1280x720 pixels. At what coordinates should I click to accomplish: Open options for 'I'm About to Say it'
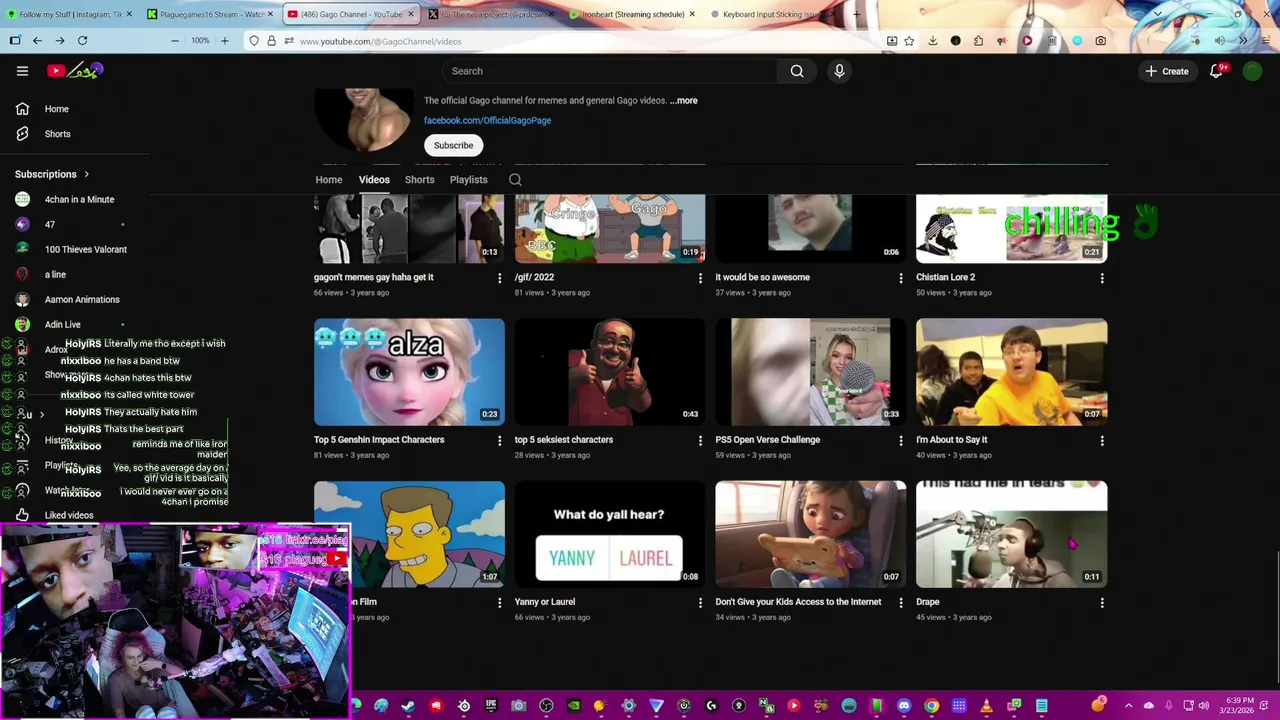1102,440
